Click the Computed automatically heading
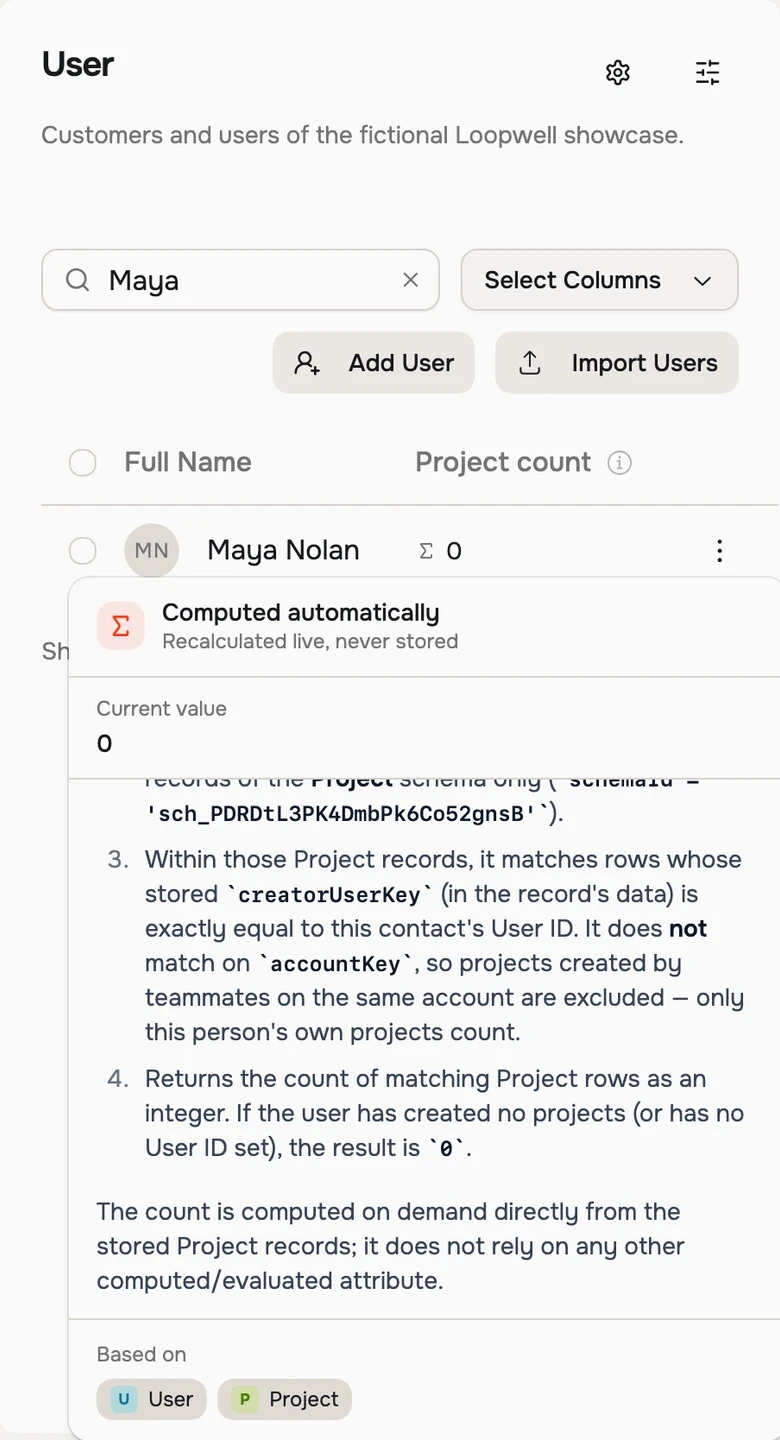 301,613
